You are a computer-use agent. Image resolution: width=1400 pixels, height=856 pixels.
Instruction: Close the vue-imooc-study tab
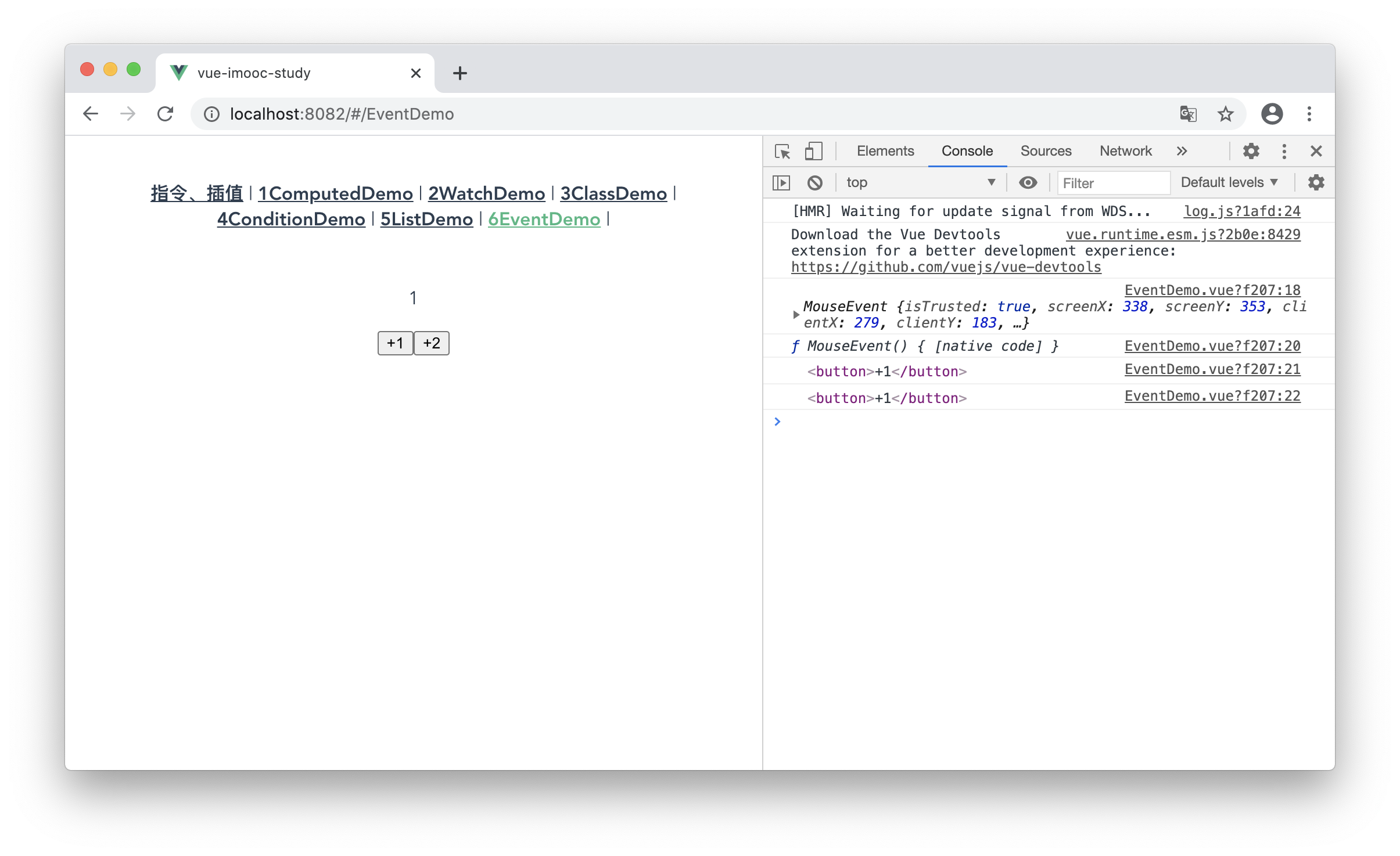click(x=415, y=73)
